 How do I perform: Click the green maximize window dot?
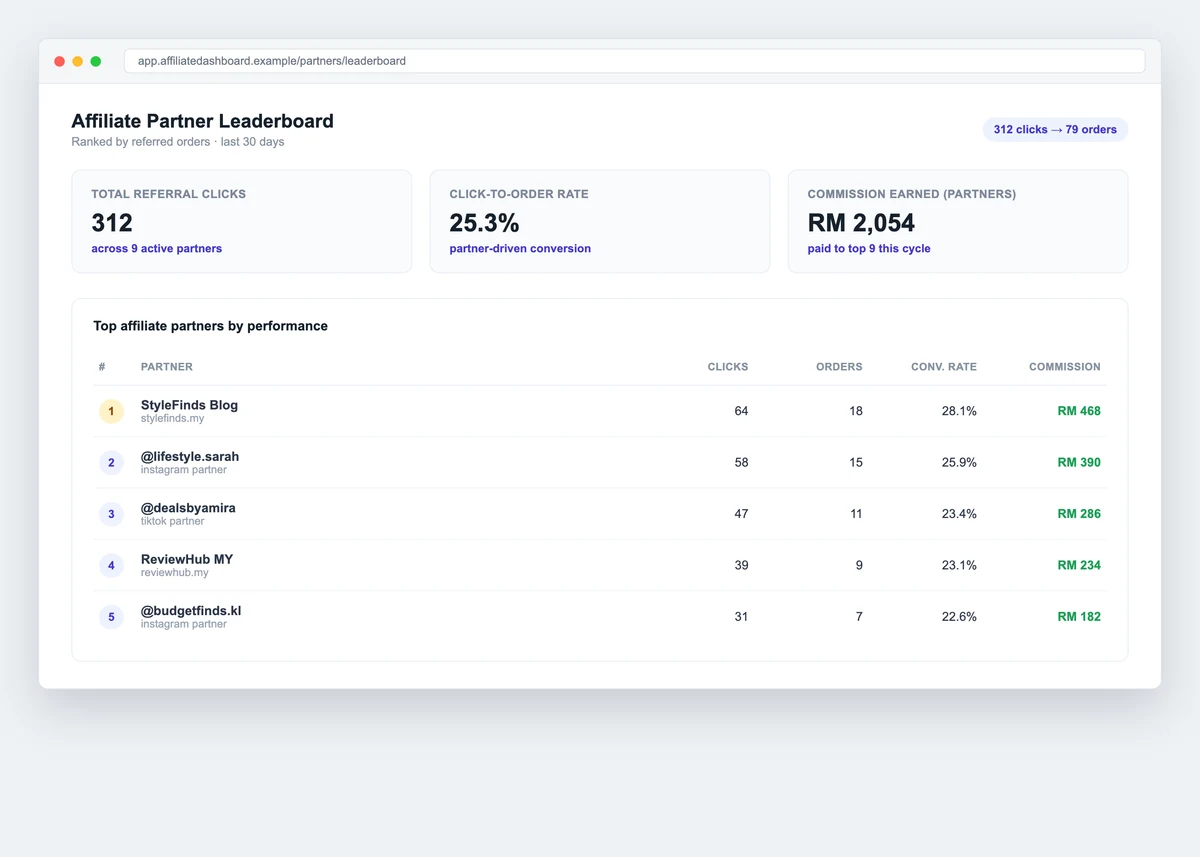[96, 61]
